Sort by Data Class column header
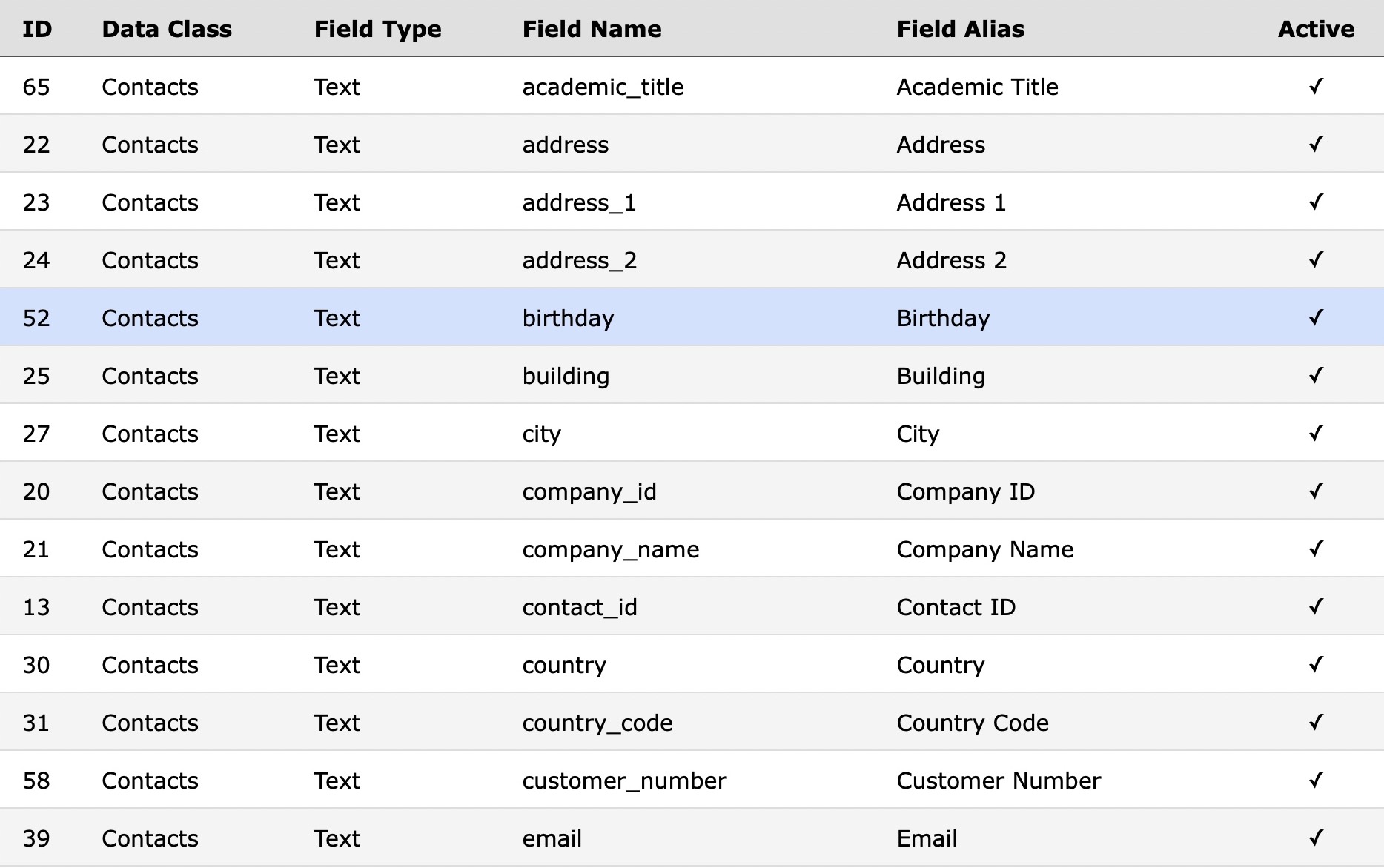1384x868 pixels. pyautogui.click(x=167, y=29)
